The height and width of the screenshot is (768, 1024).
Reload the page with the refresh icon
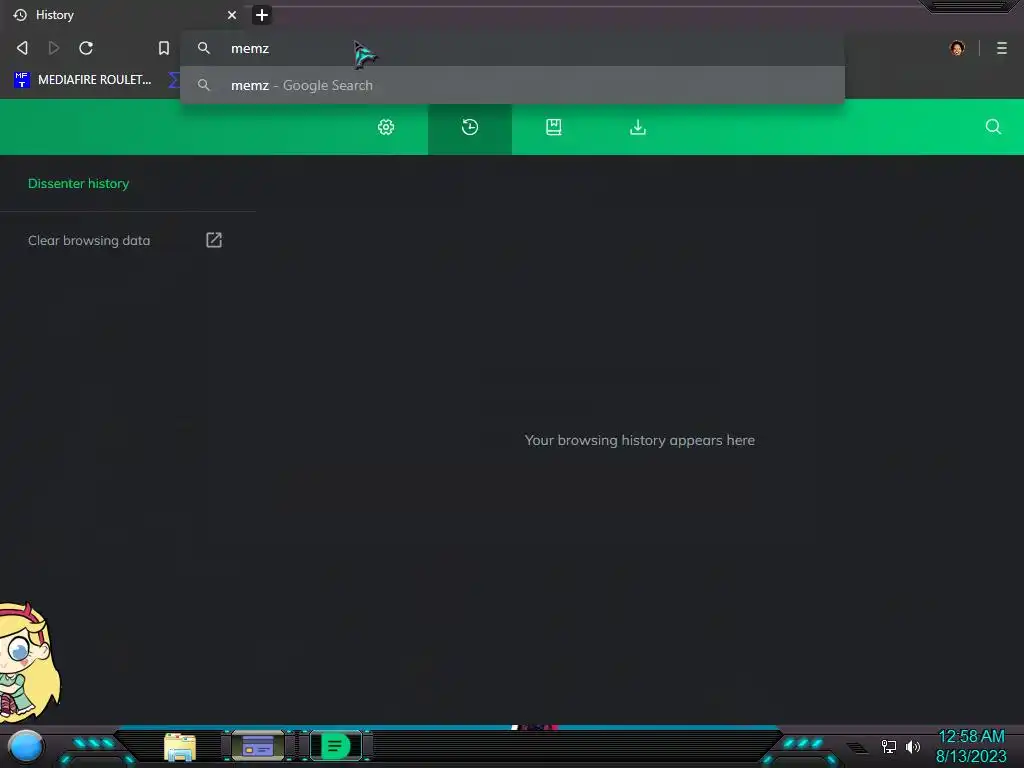point(86,48)
